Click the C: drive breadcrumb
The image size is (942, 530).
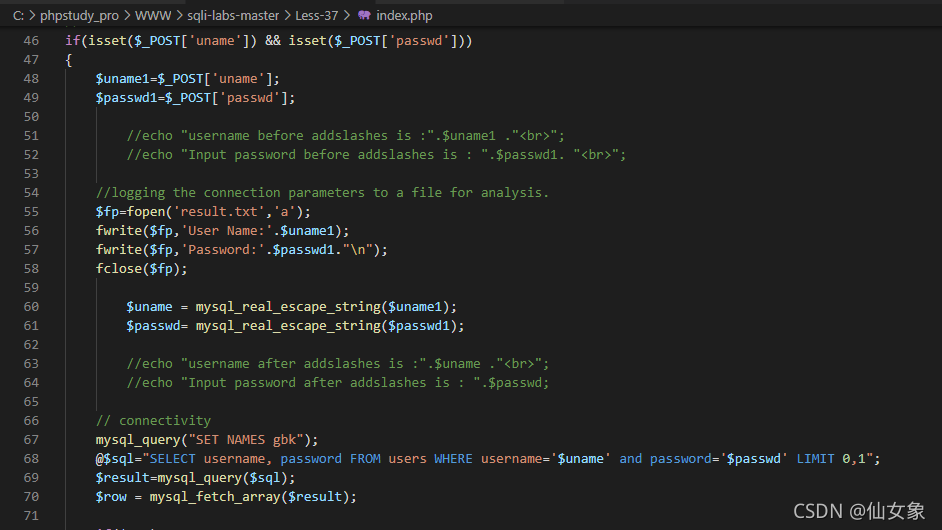[x=18, y=16]
